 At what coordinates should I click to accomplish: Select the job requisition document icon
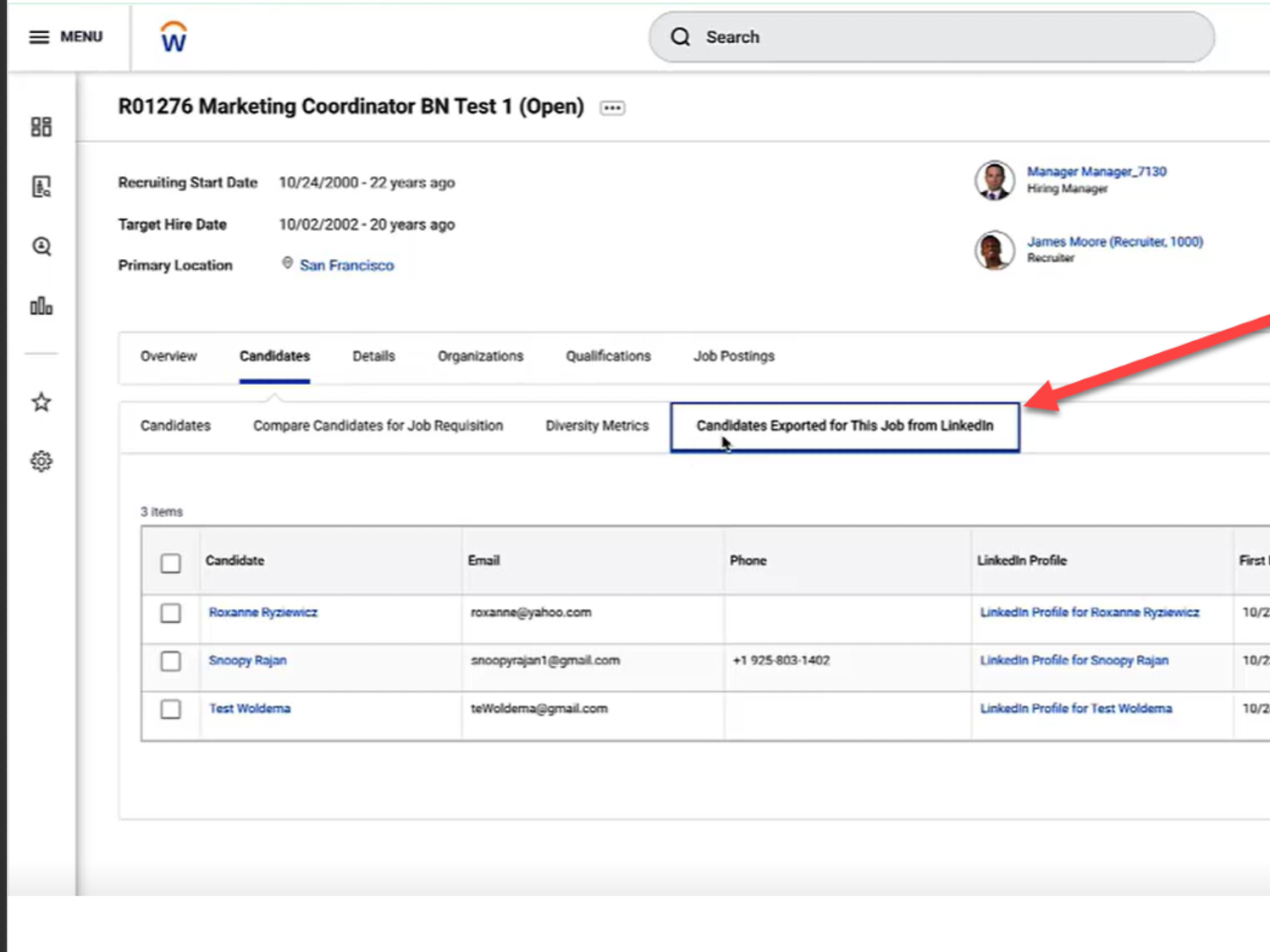point(41,185)
